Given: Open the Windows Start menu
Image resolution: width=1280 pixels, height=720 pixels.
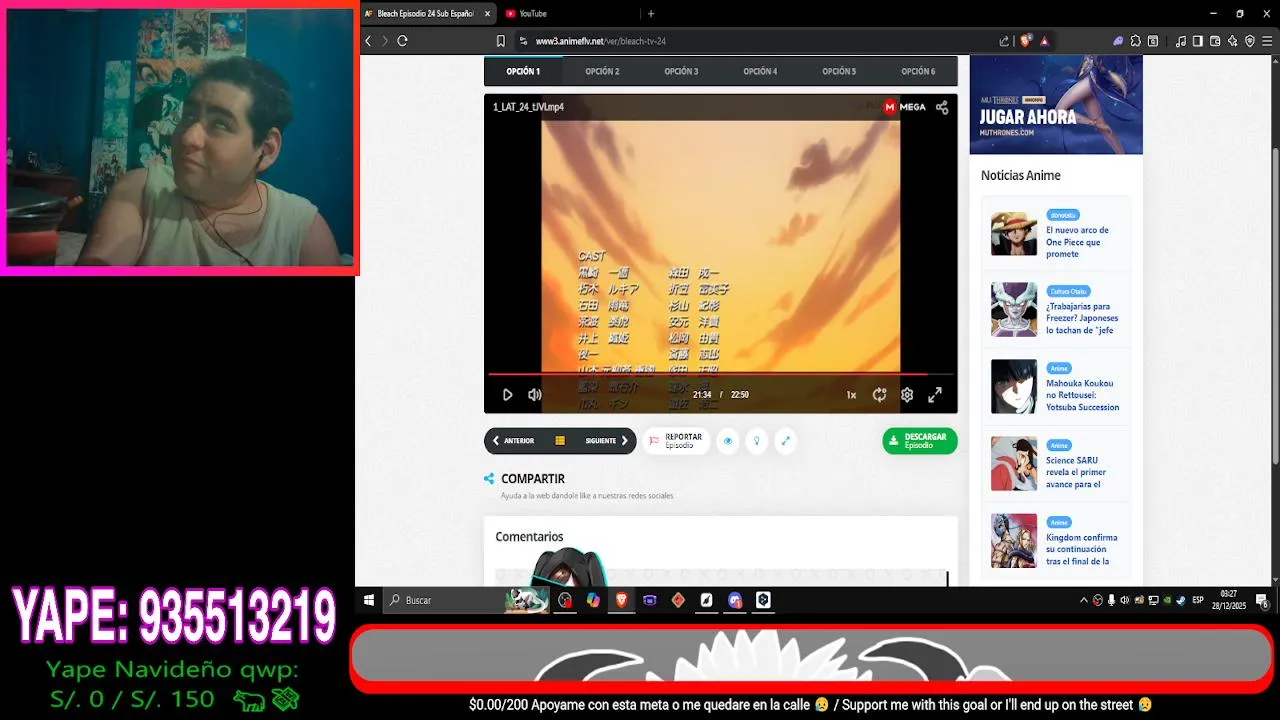Looking at the screenshot, I should [369, 600].
